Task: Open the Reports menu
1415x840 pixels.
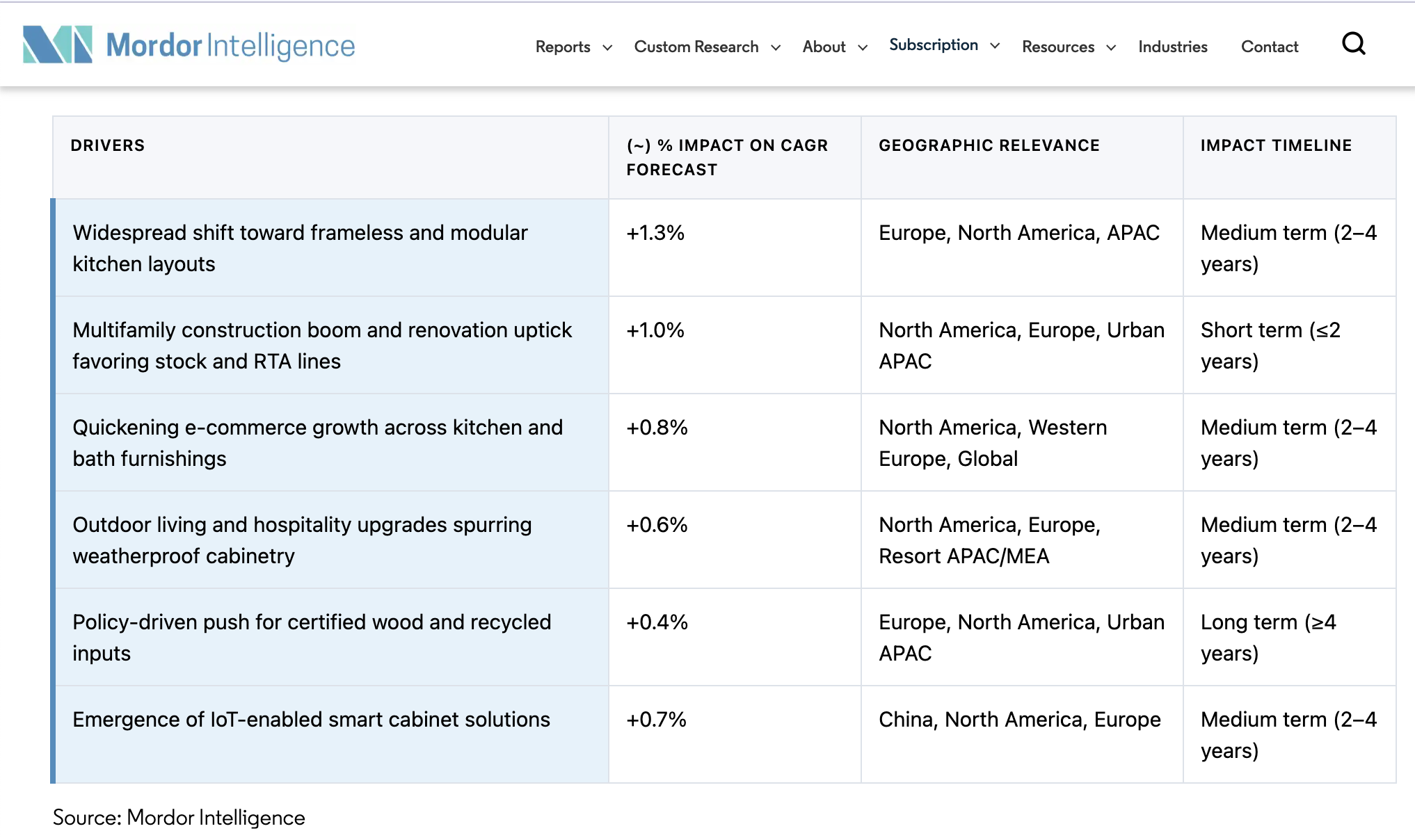Action: (563, 47)
